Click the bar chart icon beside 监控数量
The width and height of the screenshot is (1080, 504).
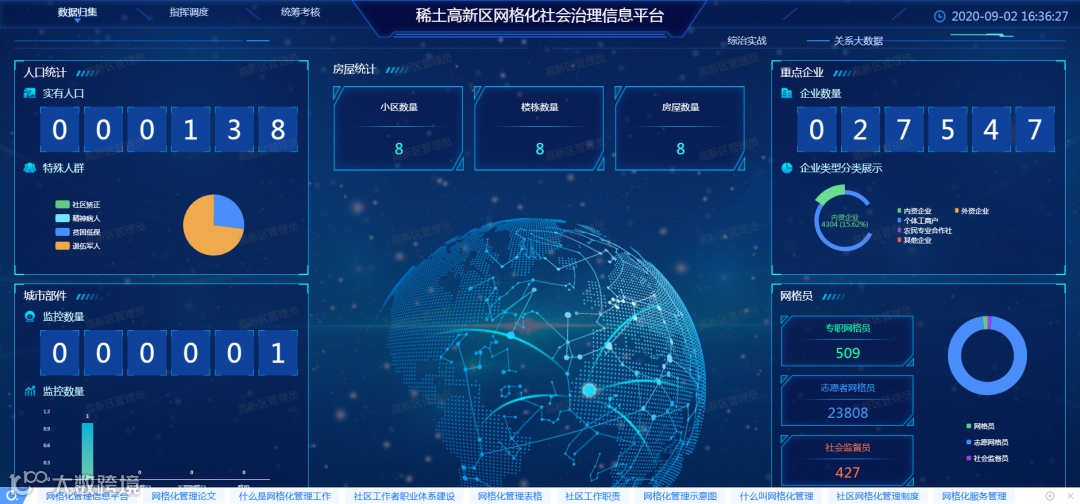pyautogui.click(x=30, y=391)
